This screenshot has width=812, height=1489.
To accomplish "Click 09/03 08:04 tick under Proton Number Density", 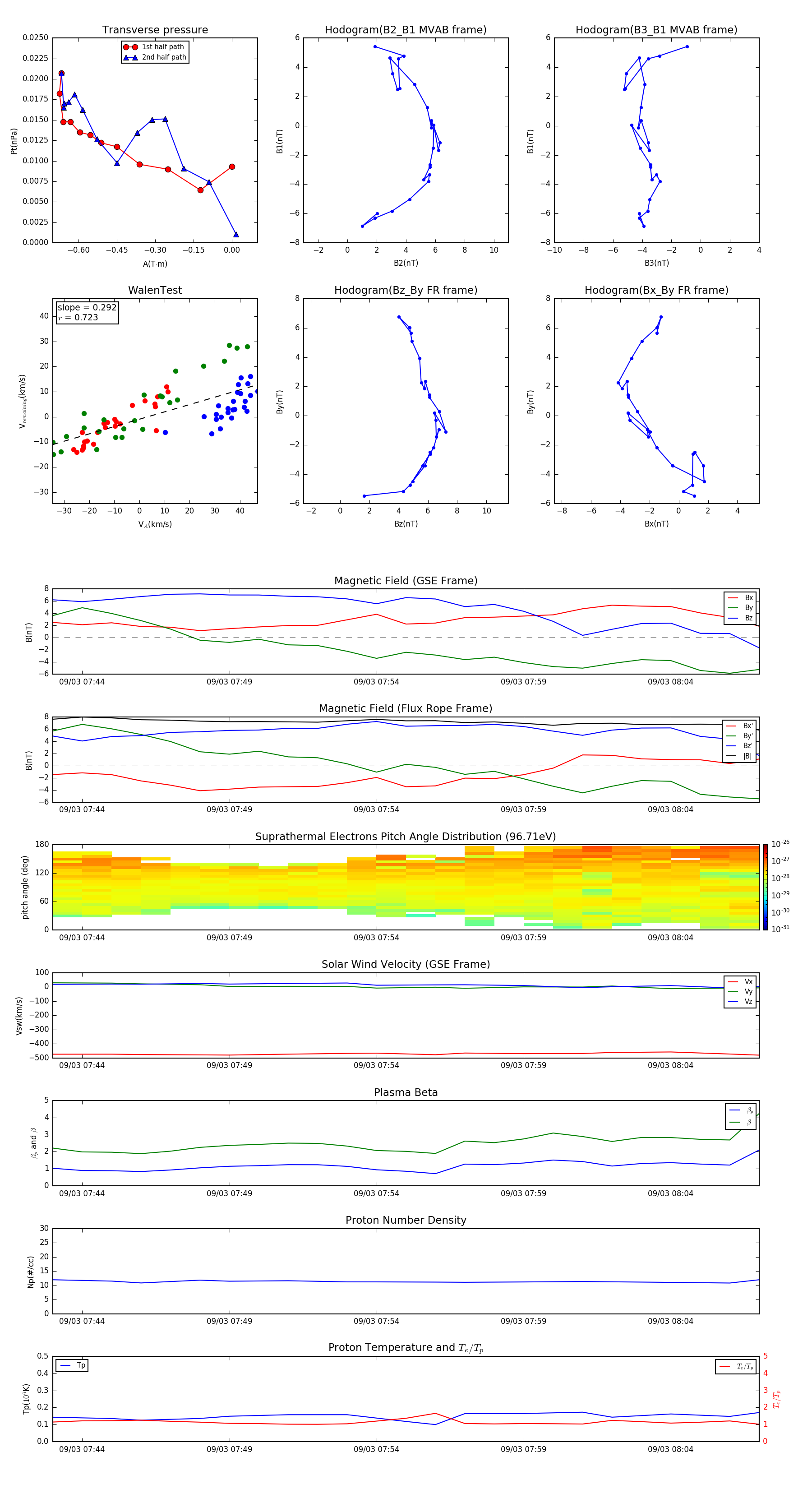I will [x=670, y=1321].
